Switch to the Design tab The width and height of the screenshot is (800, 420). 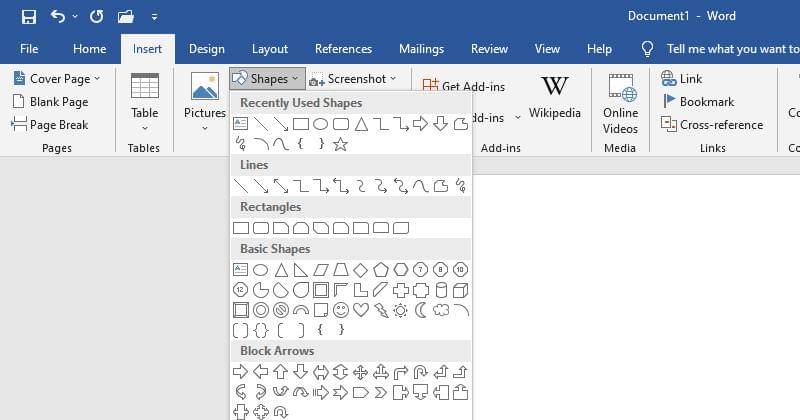206,48
